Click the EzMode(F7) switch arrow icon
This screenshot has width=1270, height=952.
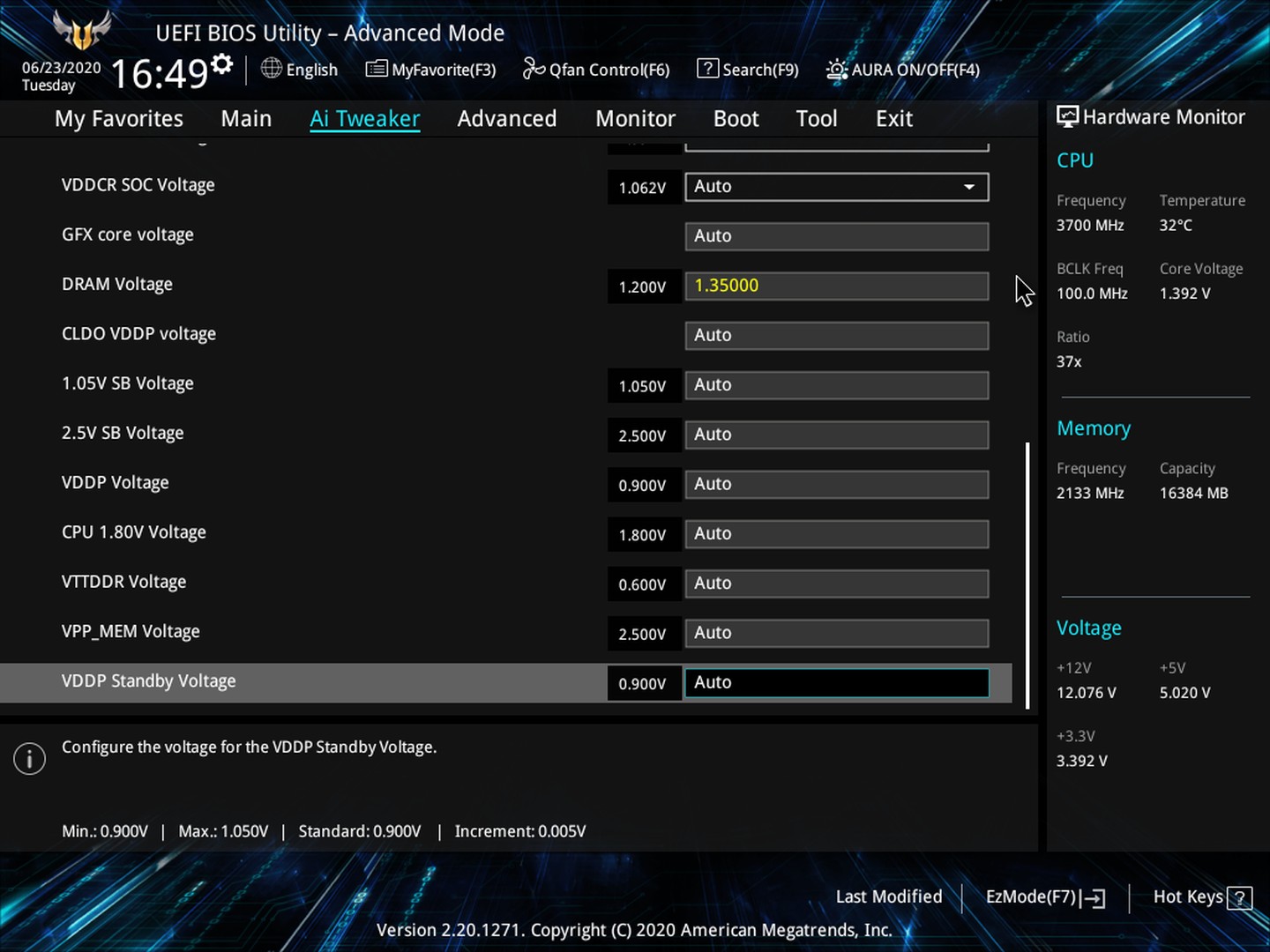pos(1094,898)
